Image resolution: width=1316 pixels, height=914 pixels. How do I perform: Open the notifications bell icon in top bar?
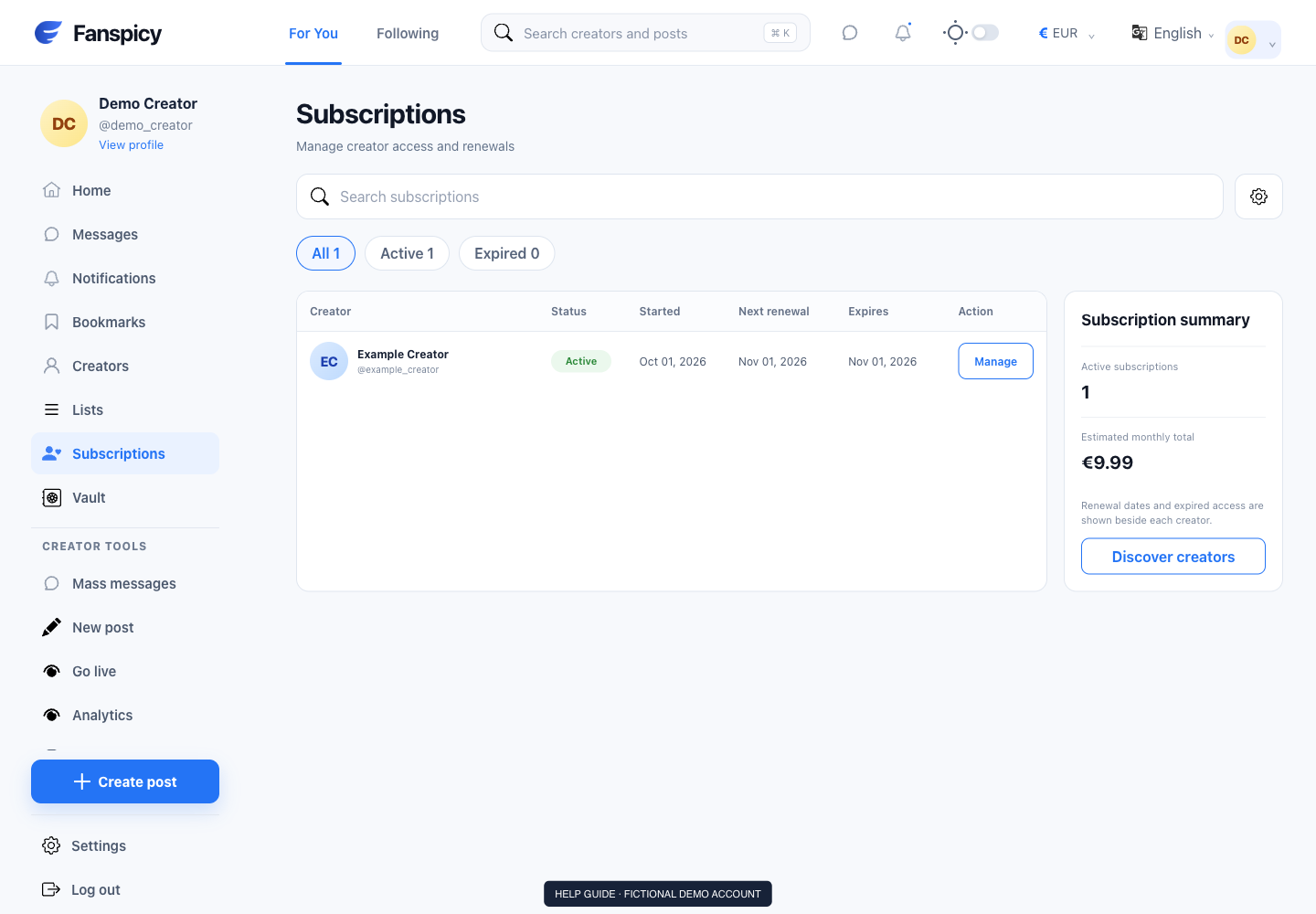pos(903,33)
